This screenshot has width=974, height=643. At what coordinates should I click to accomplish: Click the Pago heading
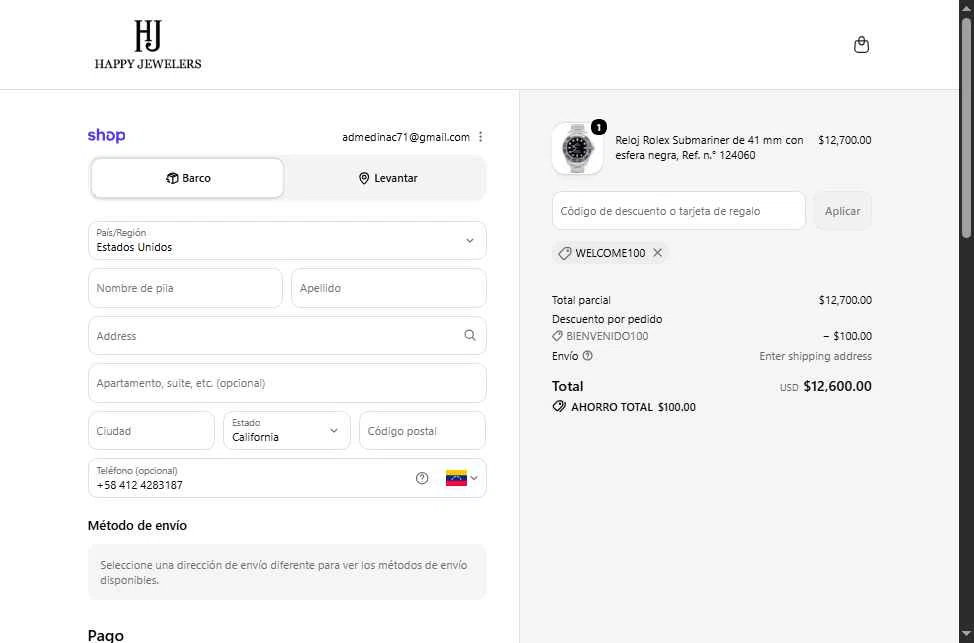pos(106,635)
